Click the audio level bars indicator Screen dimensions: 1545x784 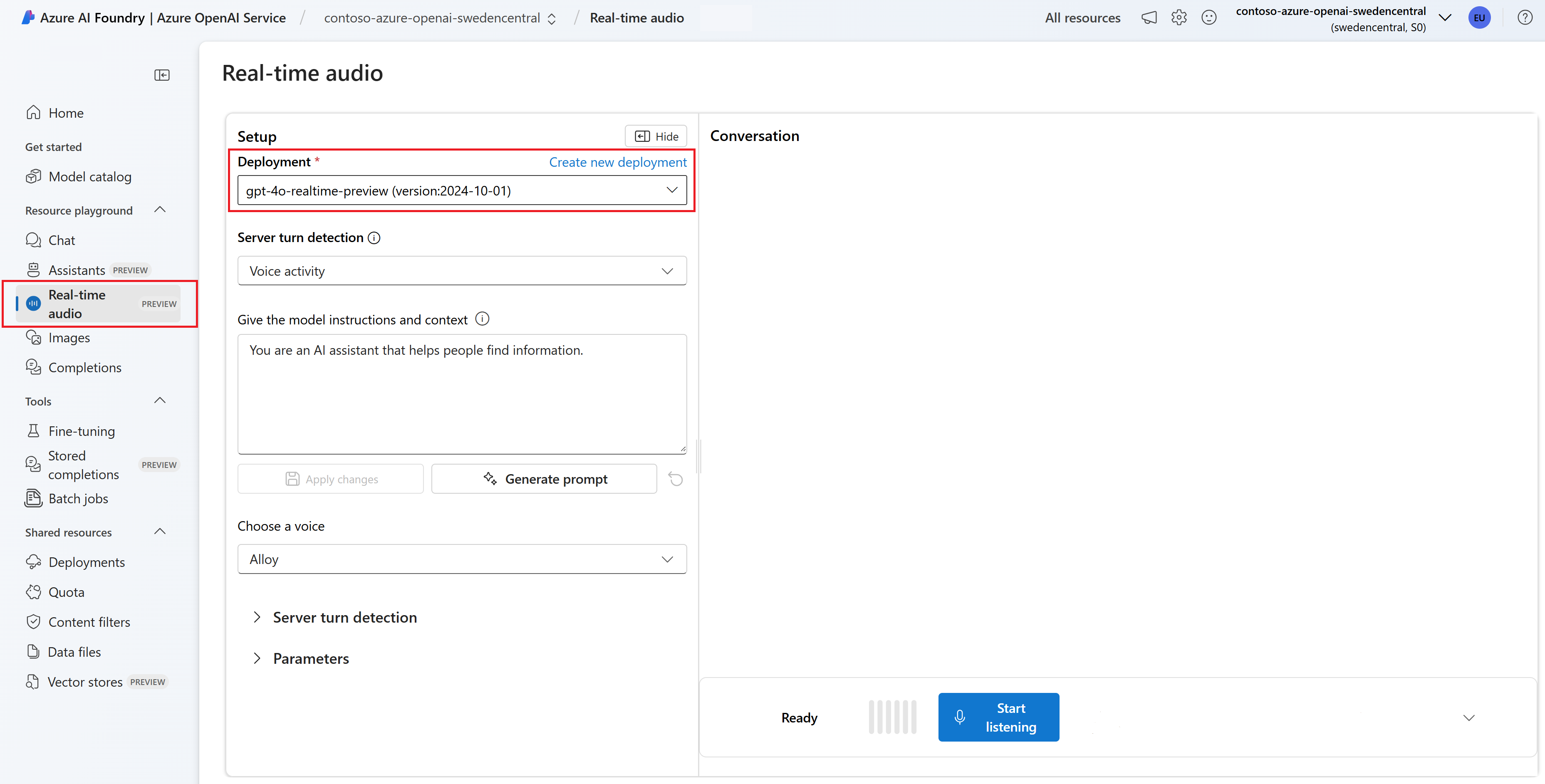(892, 717)
